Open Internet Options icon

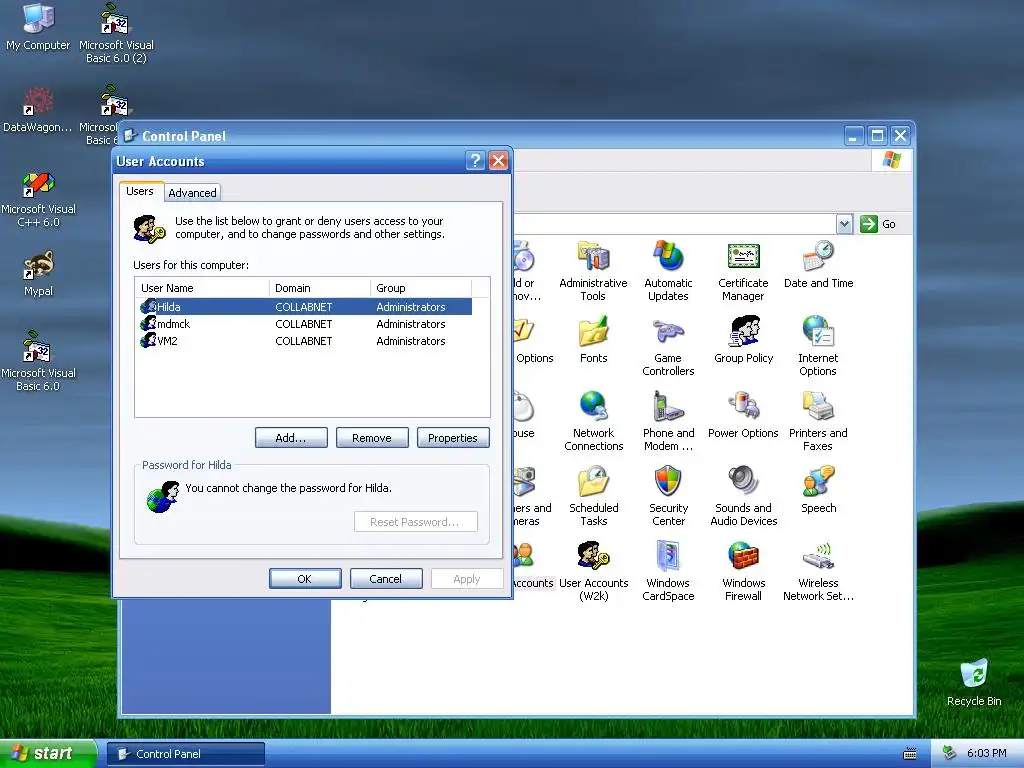pyautogui.click(x=818, y=347)
